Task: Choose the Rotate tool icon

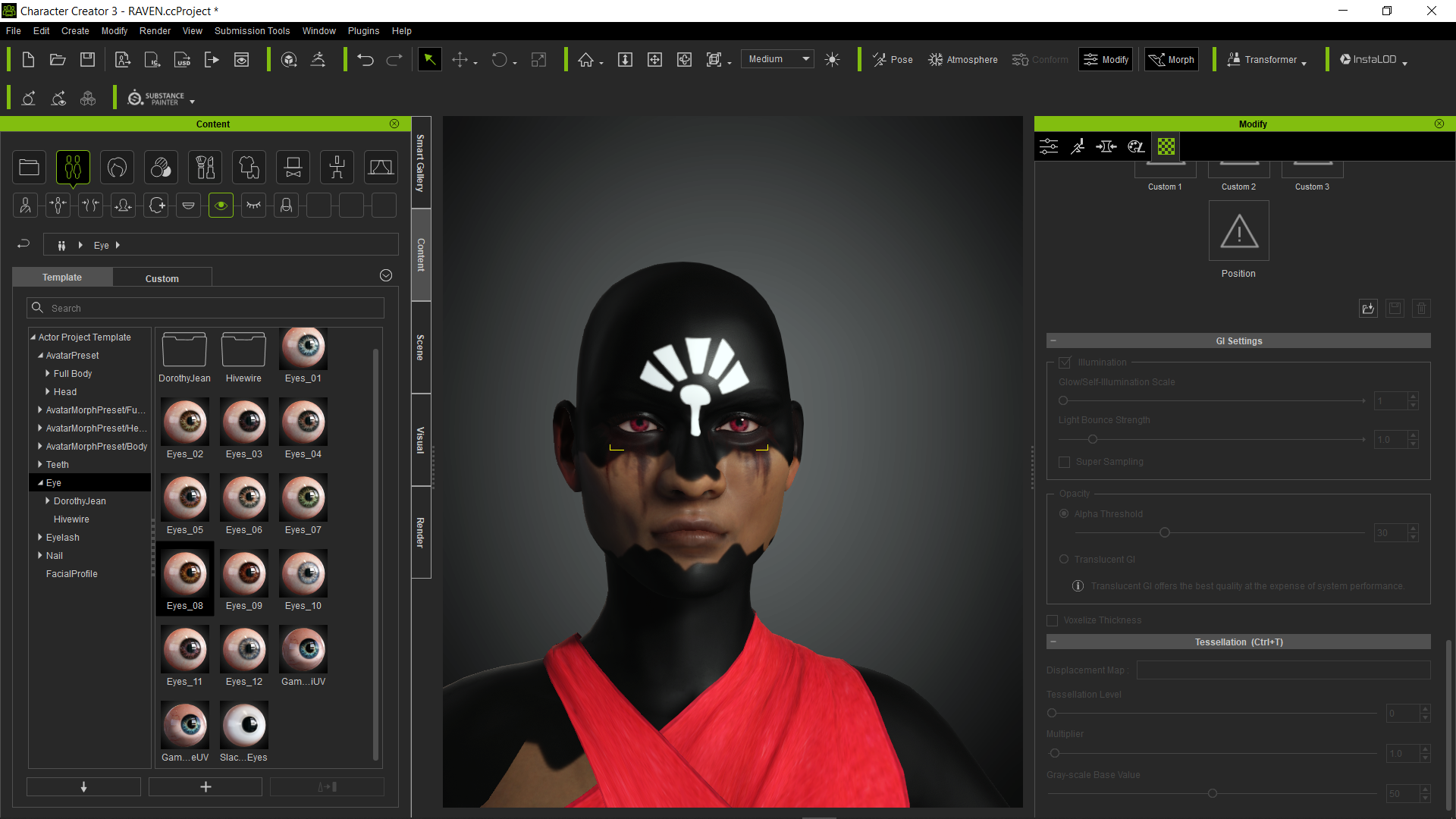Action: 499,60
